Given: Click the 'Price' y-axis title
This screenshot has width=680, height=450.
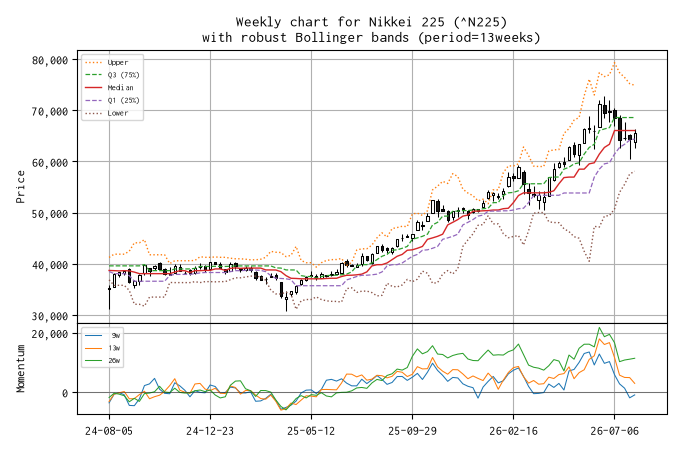Looking at the screenshot, I should coord(20,186).
